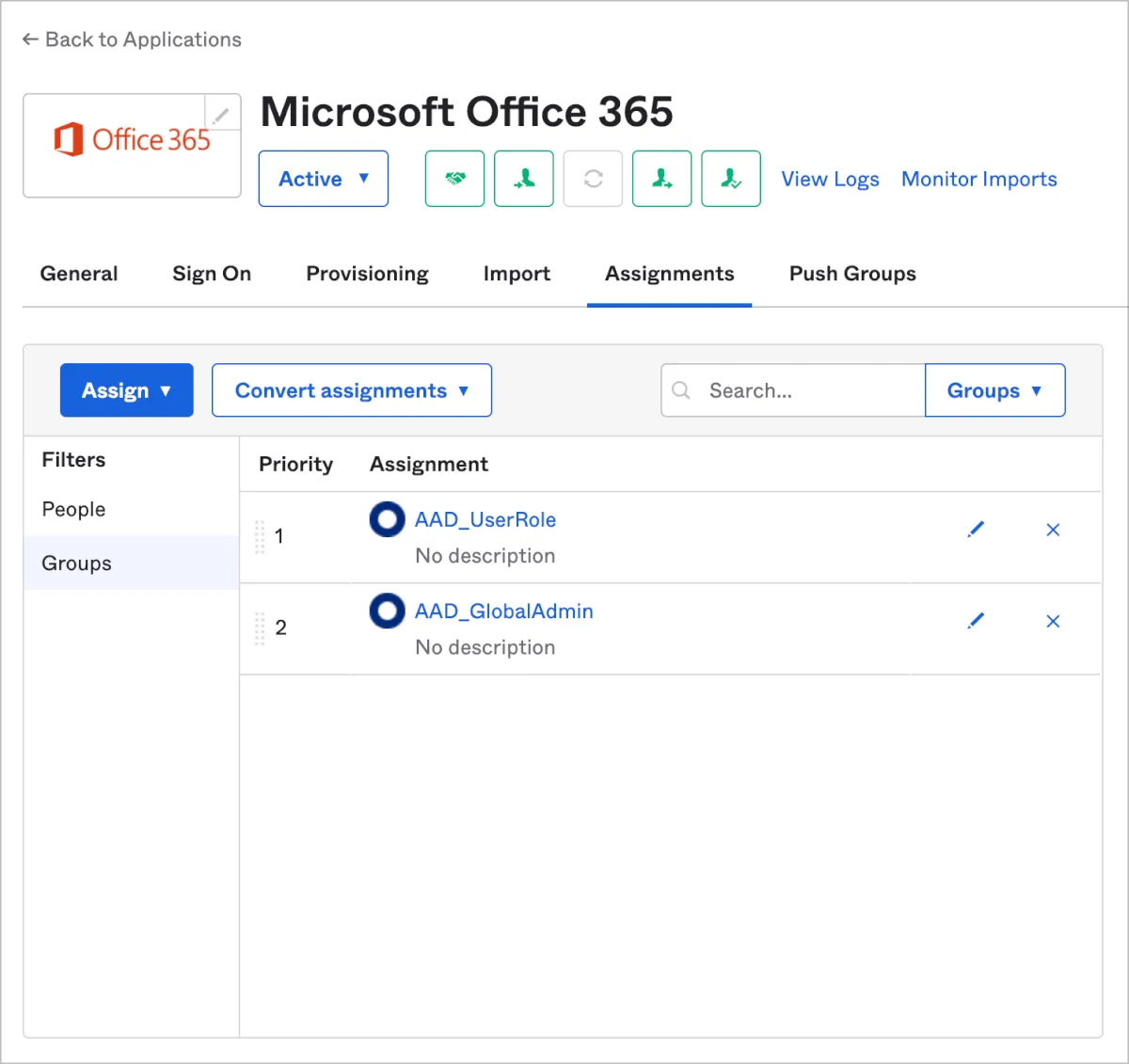Click the greyed-out sync arrows icon

pos(593,179)
